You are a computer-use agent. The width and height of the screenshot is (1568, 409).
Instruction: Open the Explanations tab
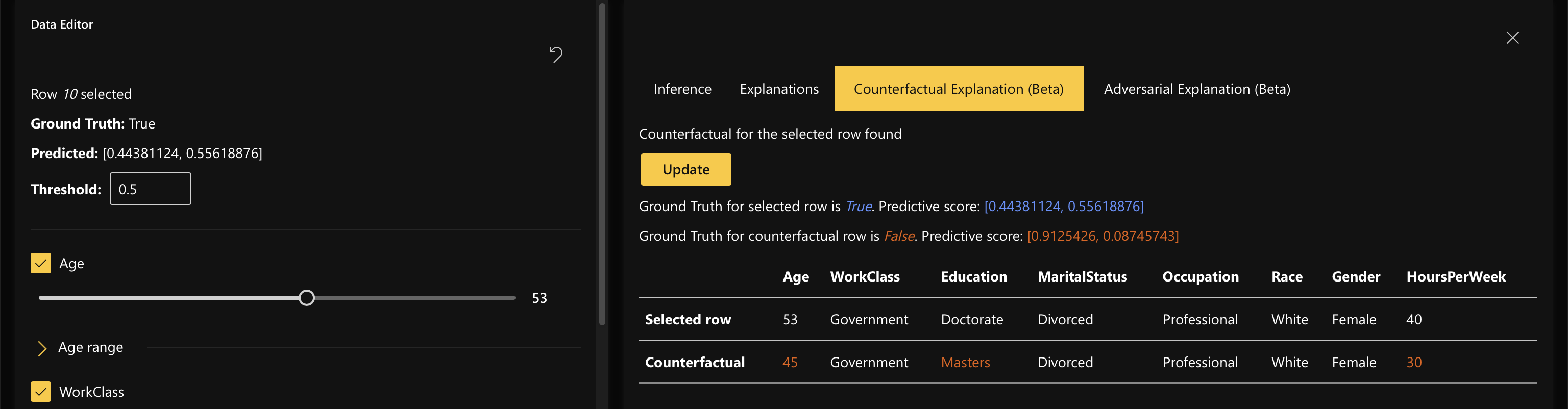click(778, 89)
